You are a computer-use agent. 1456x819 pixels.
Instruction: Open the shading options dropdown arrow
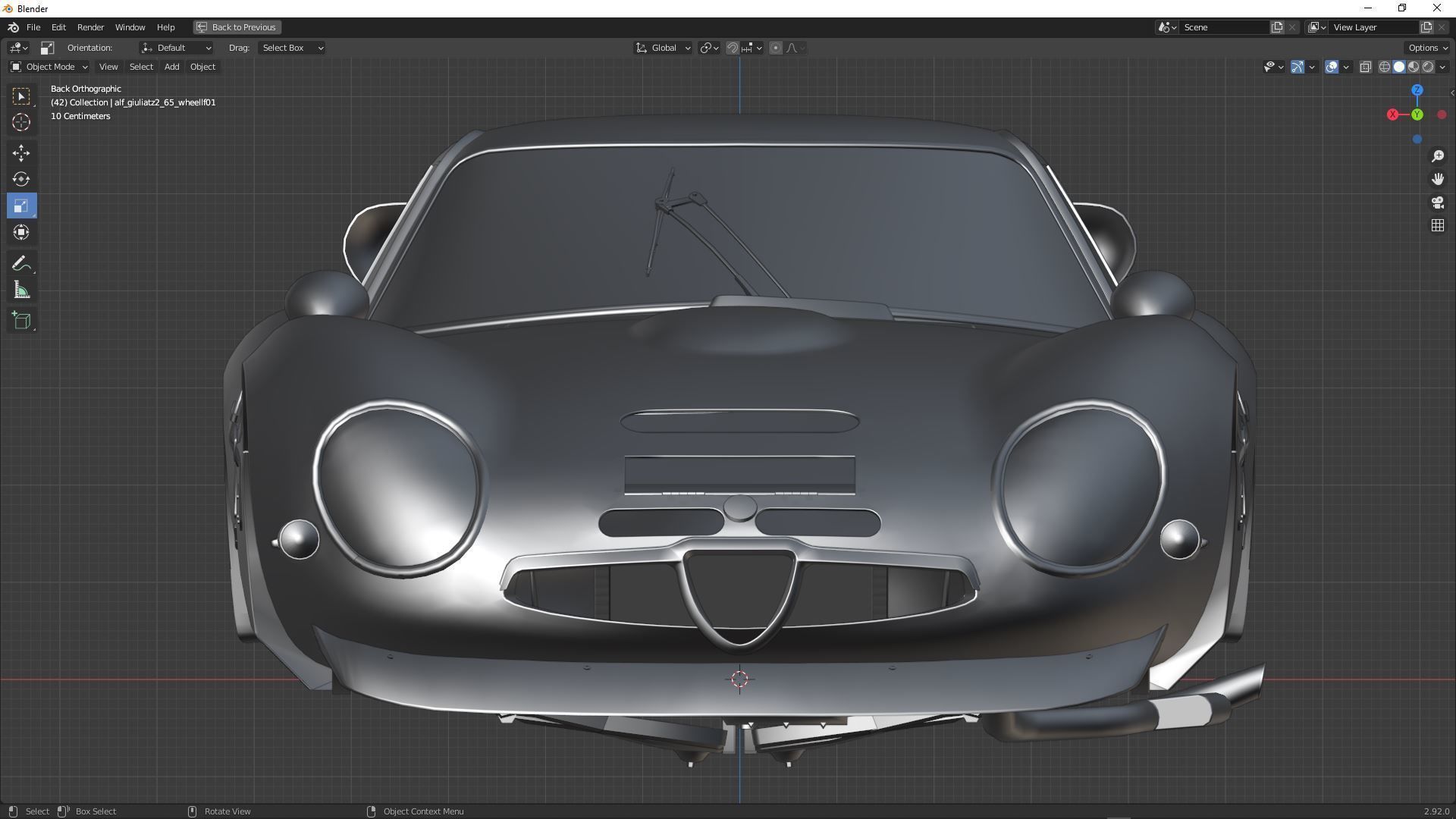tap(1442, 67)
